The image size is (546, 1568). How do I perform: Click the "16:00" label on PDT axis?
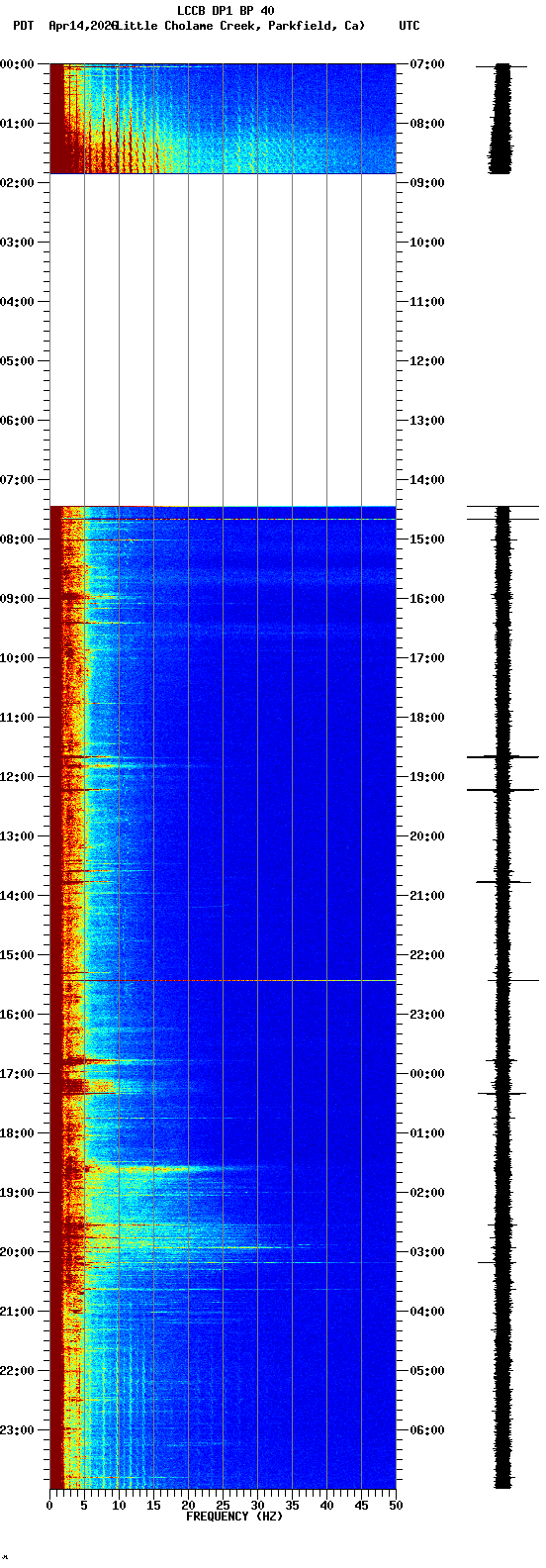click(x=15, y=1015)
